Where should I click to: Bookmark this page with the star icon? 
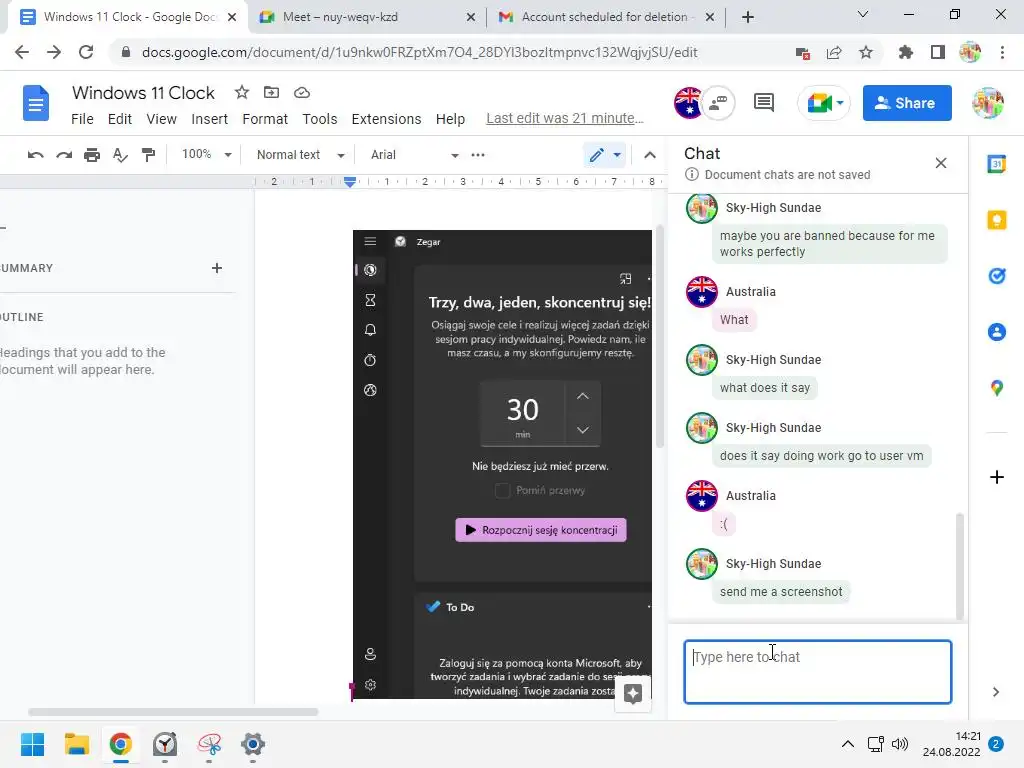(x=866, y=52)
